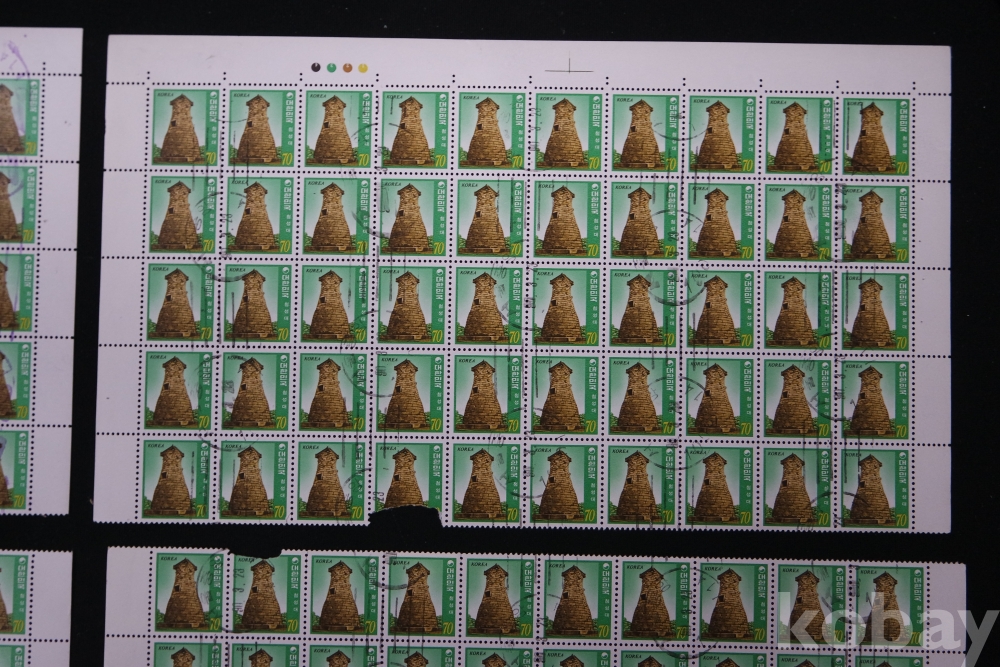Pick the orange color registration dot

pyautogui.click(x=348, y=68)
